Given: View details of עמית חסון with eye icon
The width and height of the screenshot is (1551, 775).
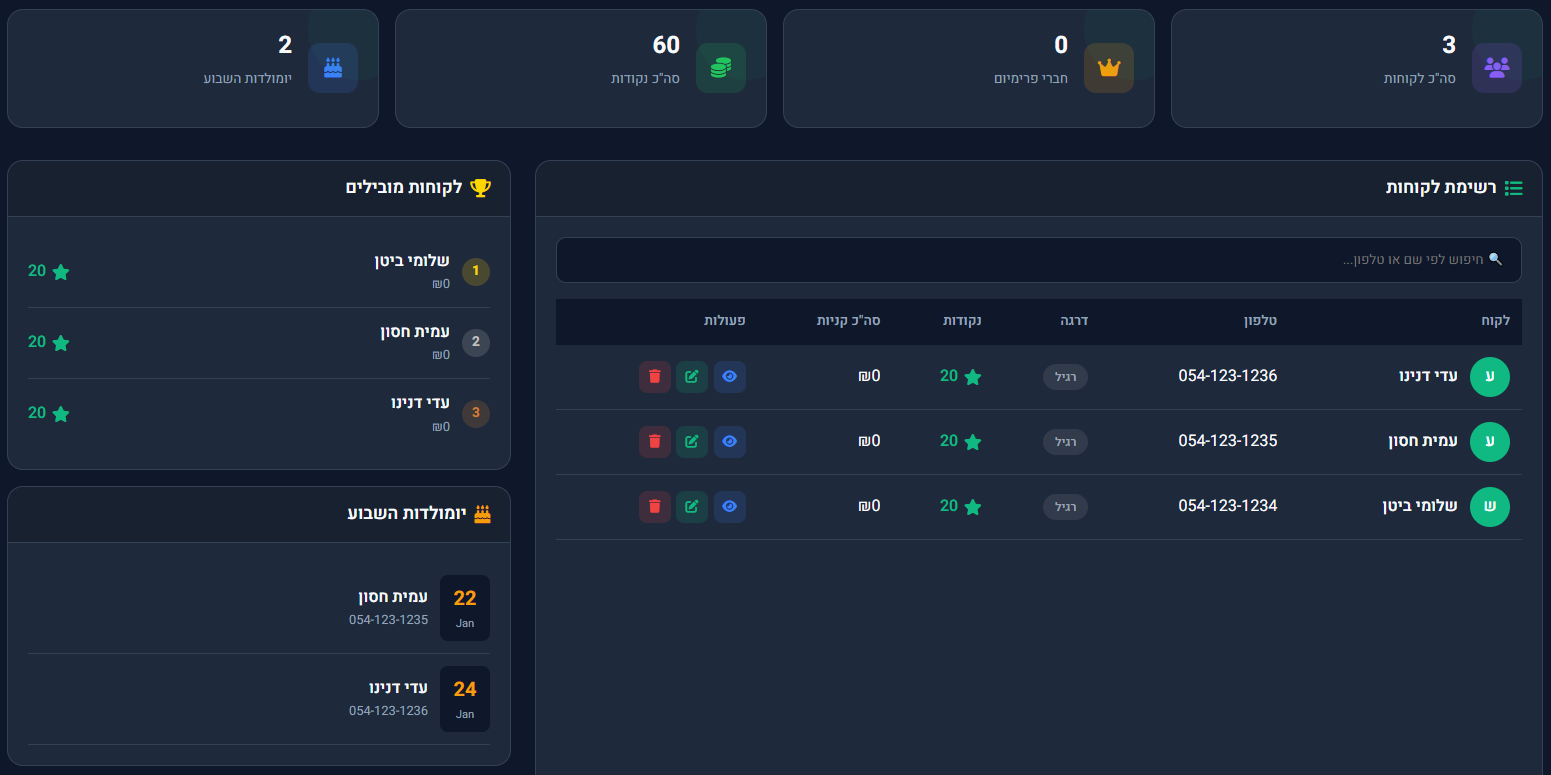Looking at the screenshot, I should [x=730, y=442].
